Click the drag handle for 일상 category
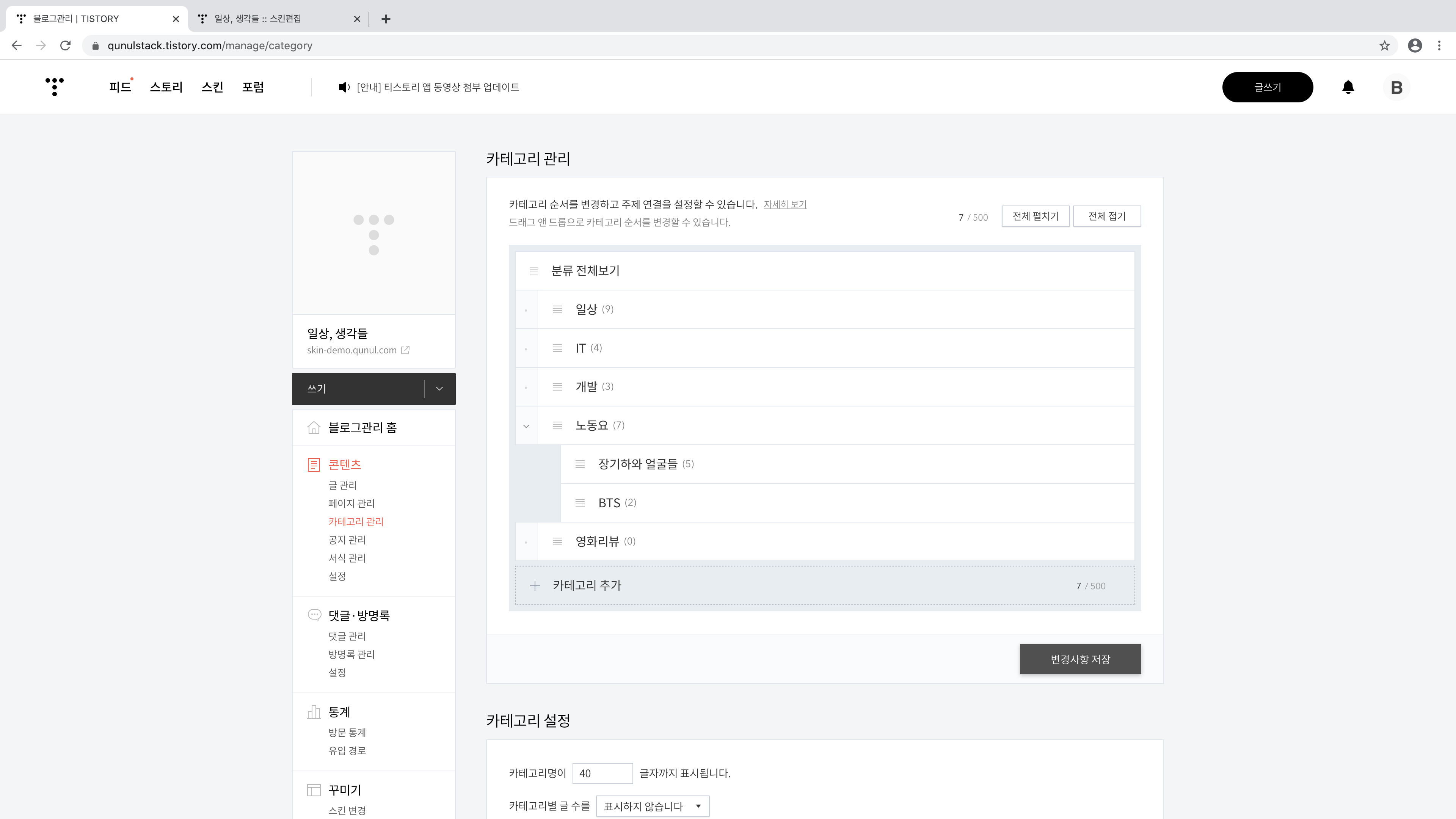 pos(557,309)
